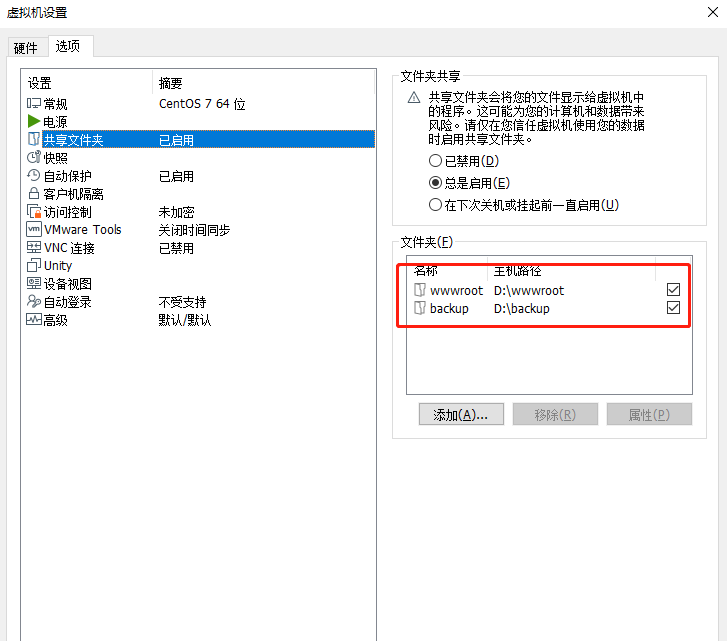Viewport: 727px width, 641px height.
Task: Click the 高级 waveform icon
Action: [x=34, y=319]
